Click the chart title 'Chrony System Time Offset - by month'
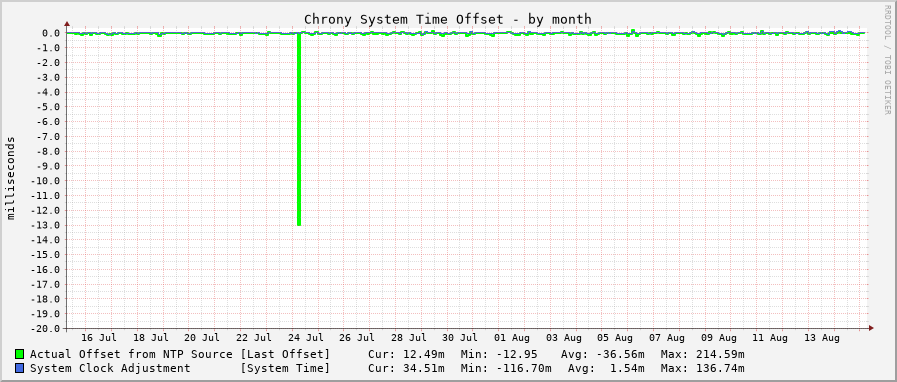Screen dimensions: 897x382 (x=447, y=19)
